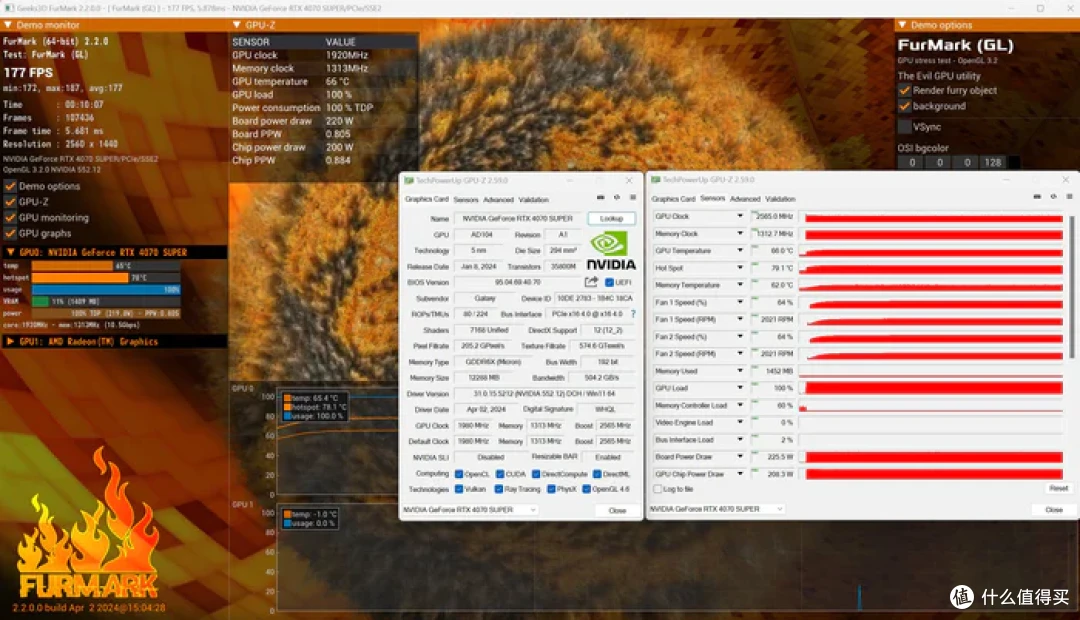Click the FurMark app icon in main title bar

coord(9,8)
